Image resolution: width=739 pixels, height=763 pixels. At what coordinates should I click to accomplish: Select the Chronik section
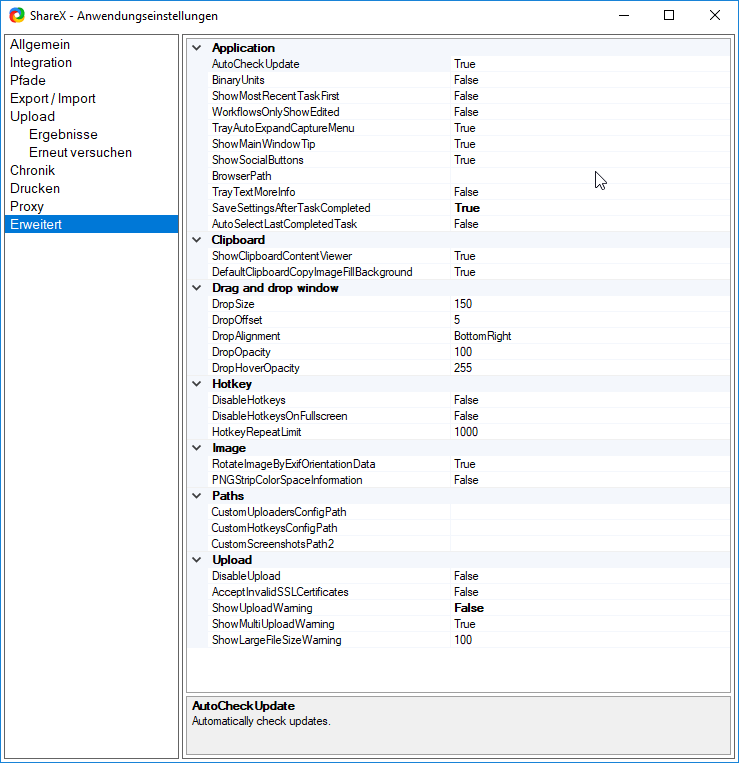(x=33, y=170)
